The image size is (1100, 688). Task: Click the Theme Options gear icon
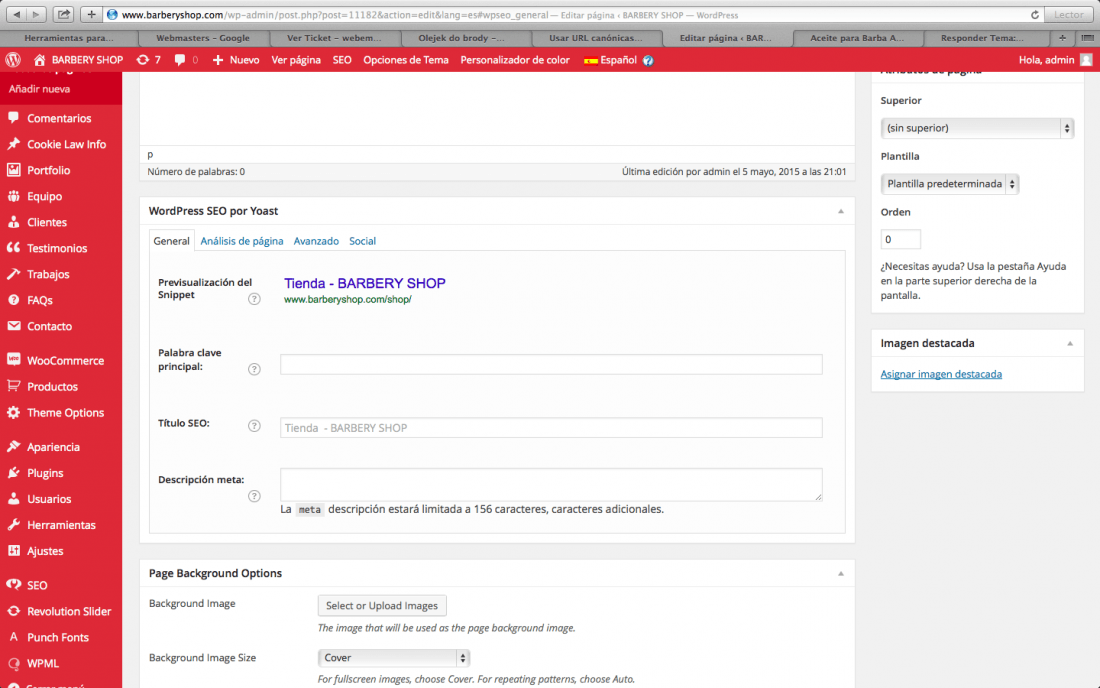coord(13,412)
